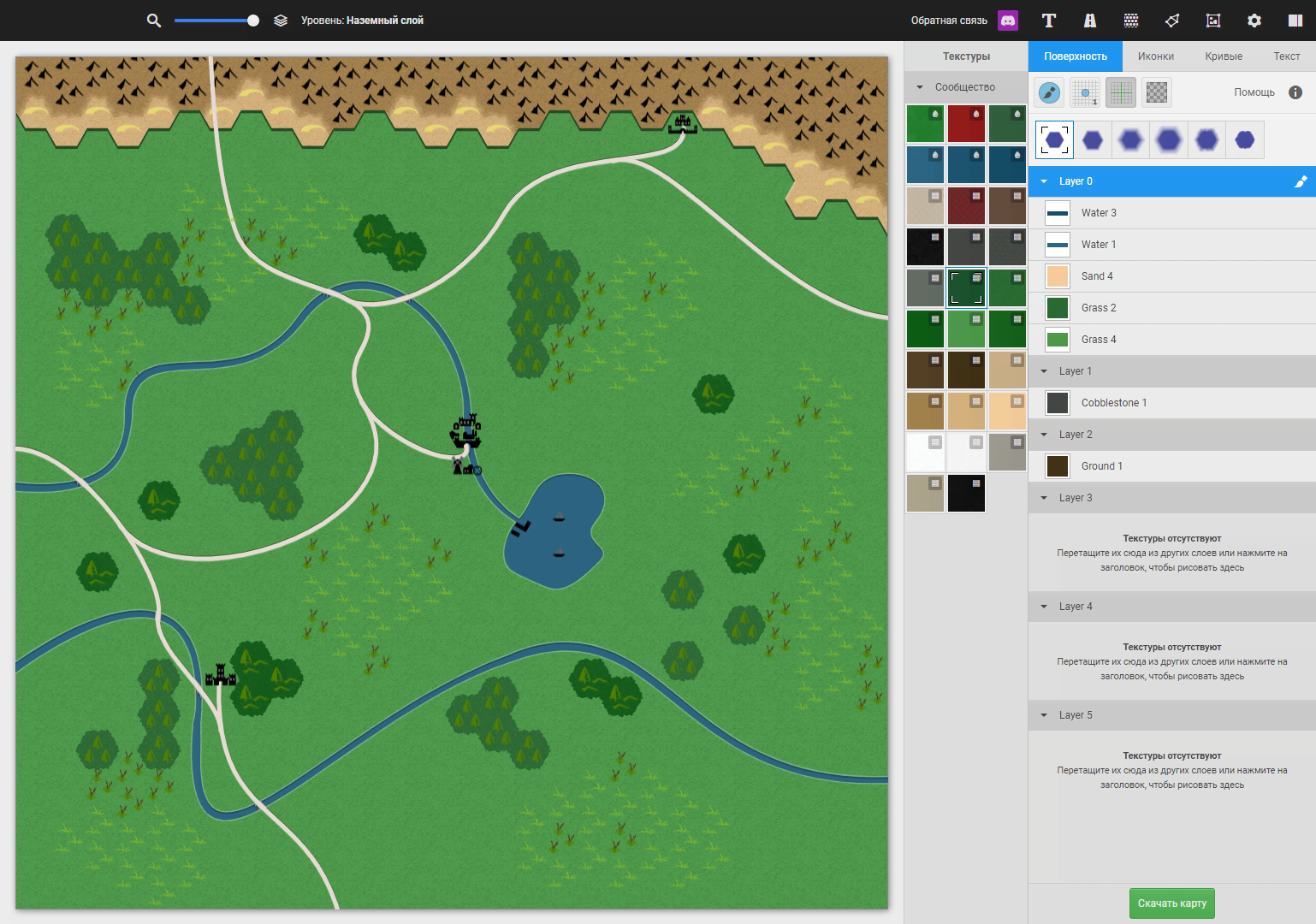Open the Кривые tab

[1224, 56]
